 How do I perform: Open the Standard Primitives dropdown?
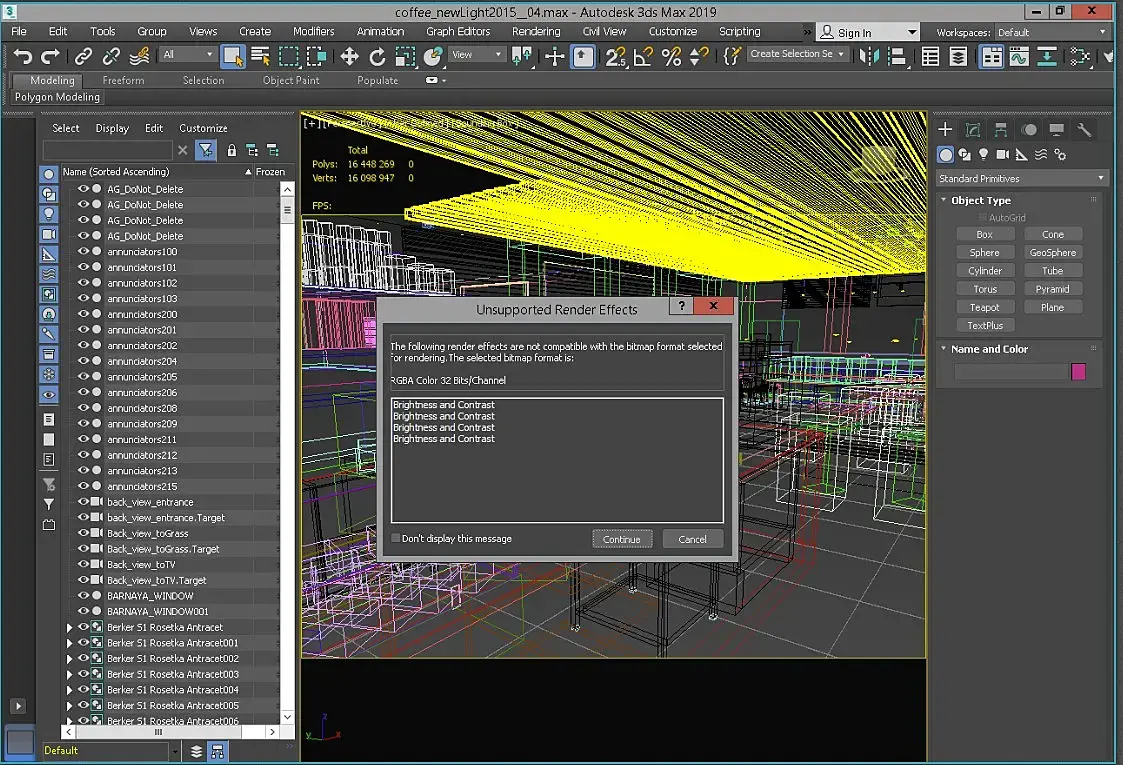(1022, 178)
